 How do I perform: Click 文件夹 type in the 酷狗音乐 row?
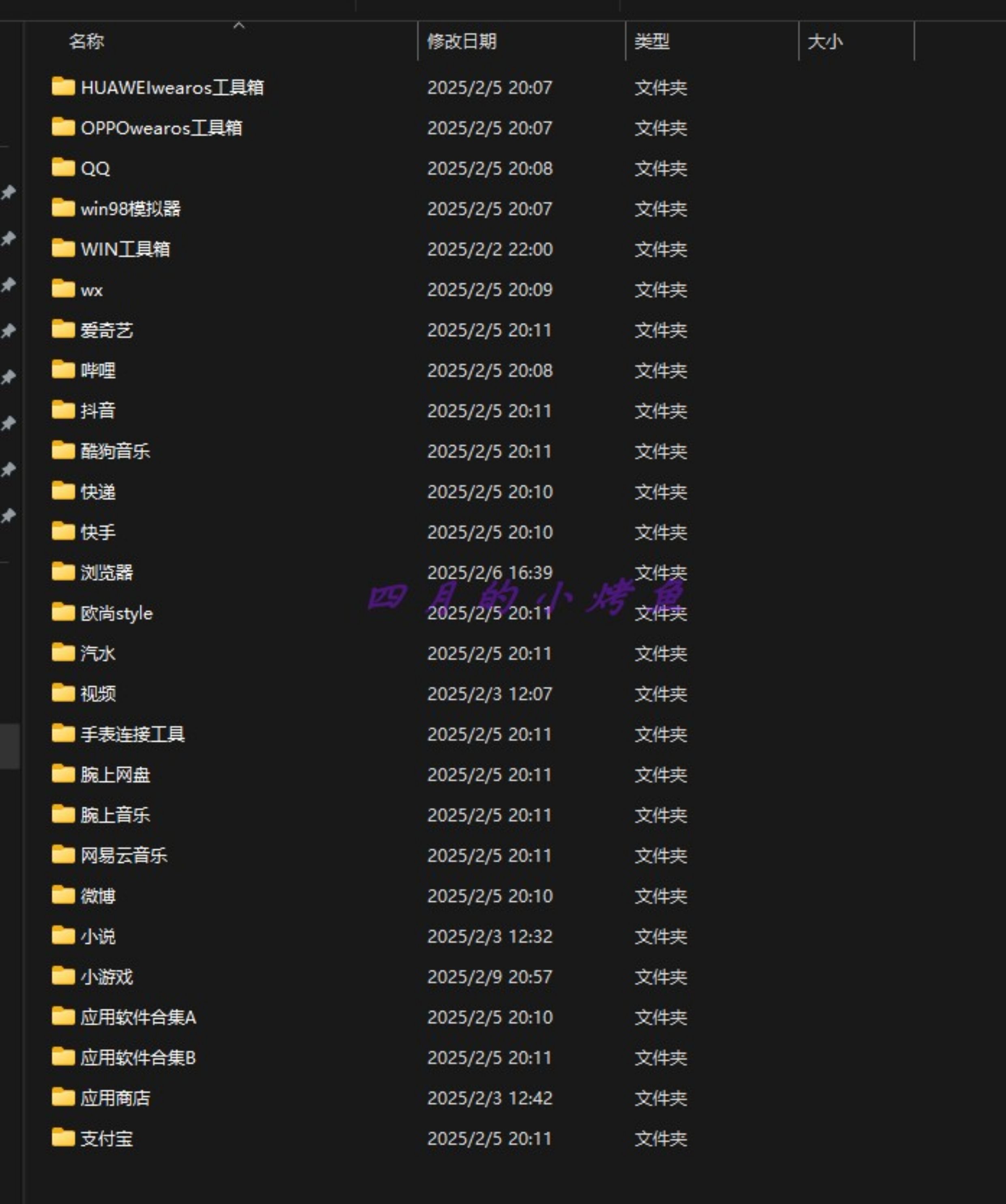pyautogui.click(x=660, y=451)
